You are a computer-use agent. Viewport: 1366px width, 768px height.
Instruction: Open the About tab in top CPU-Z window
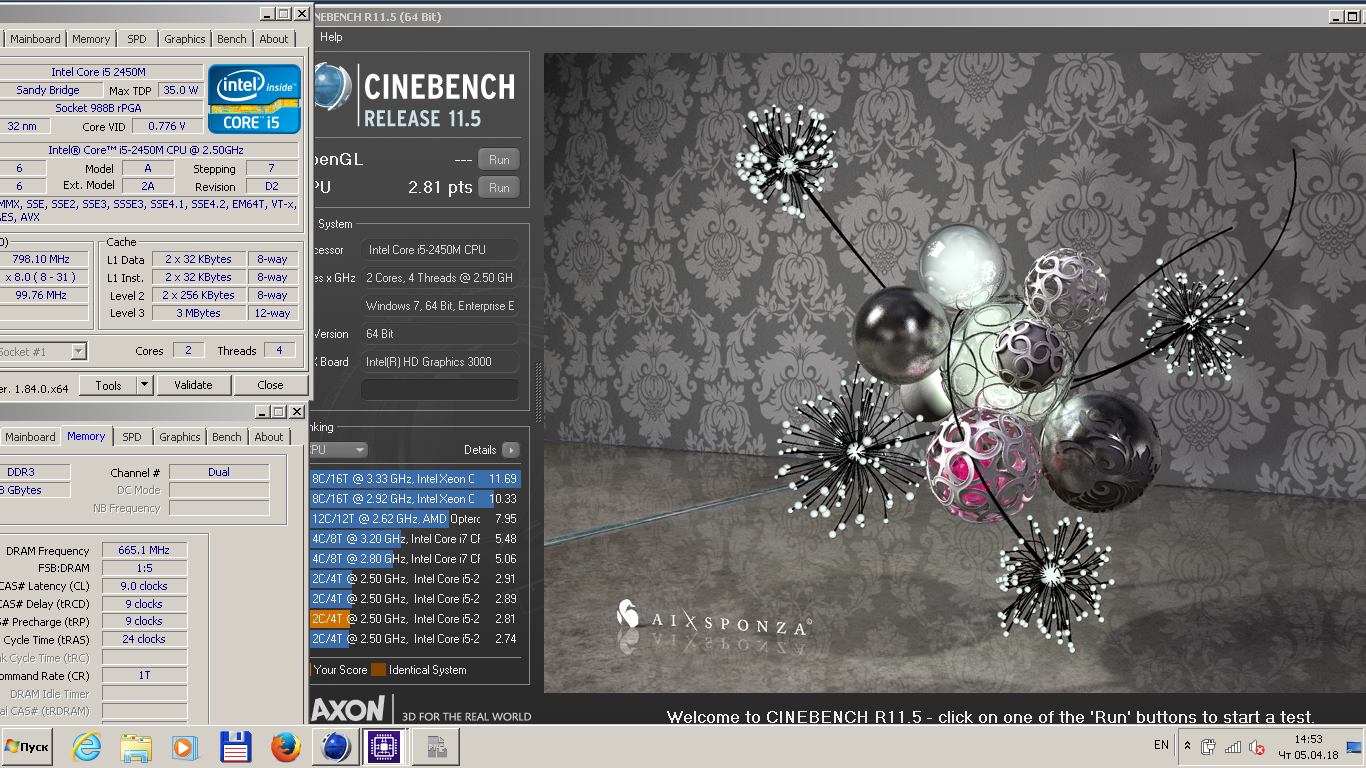click(274, 39)
